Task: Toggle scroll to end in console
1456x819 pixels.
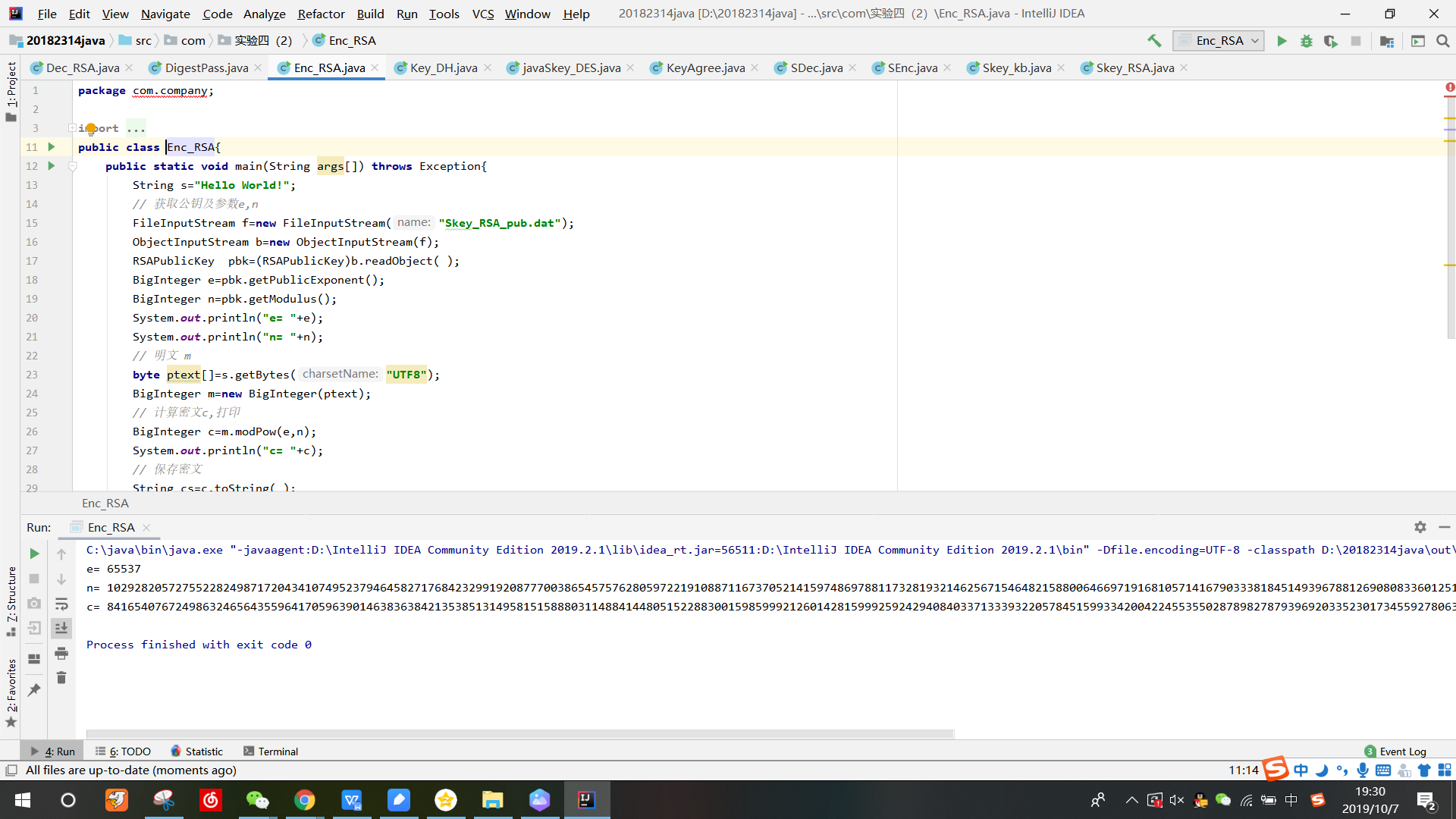Action: (61, 628)
